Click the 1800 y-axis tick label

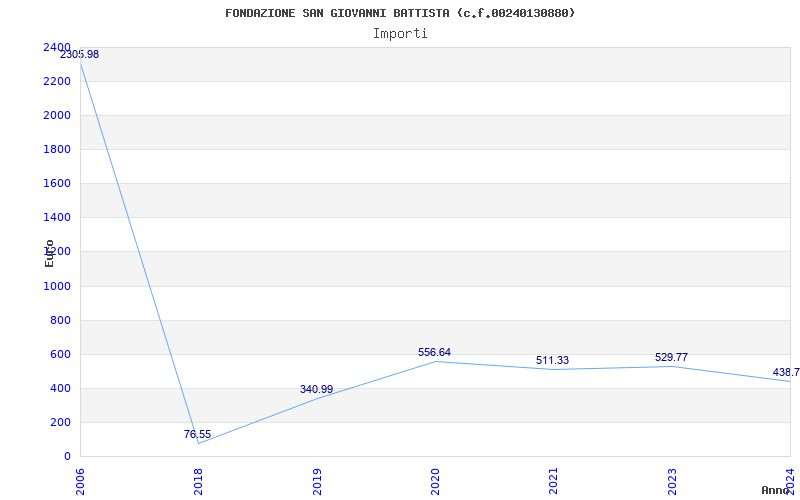pyautogui.click(x=57, y=149)
